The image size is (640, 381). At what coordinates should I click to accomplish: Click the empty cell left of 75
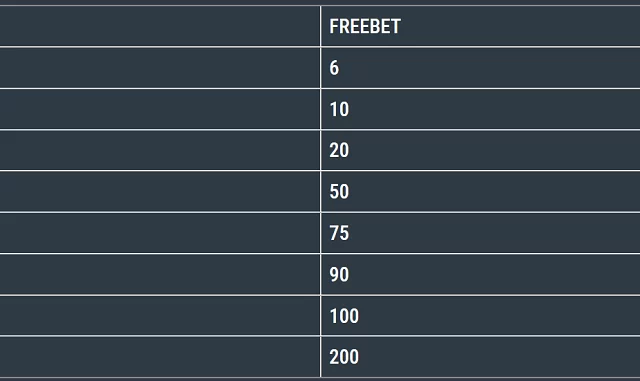click(160, 233)
